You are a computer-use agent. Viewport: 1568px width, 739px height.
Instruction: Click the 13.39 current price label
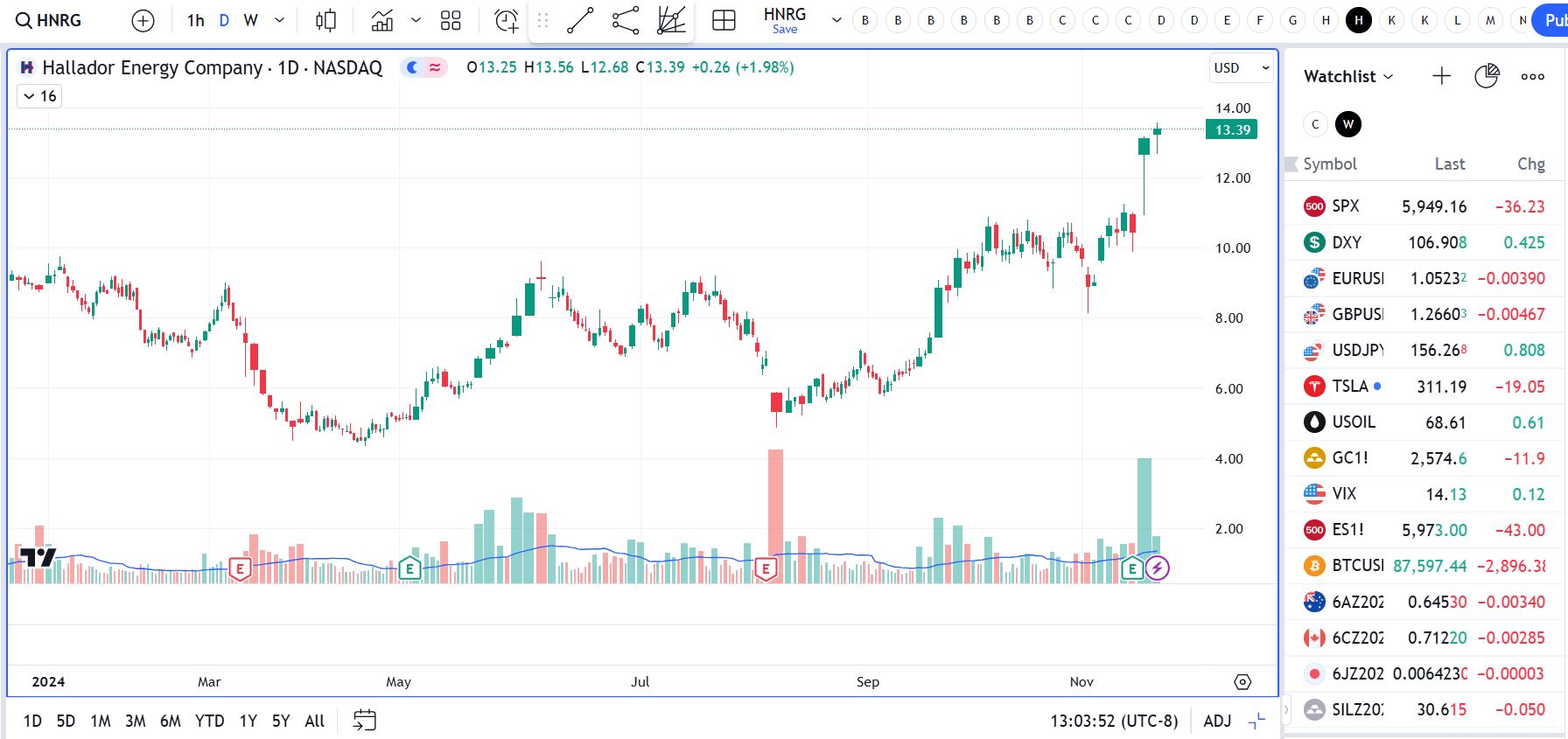1232,129
